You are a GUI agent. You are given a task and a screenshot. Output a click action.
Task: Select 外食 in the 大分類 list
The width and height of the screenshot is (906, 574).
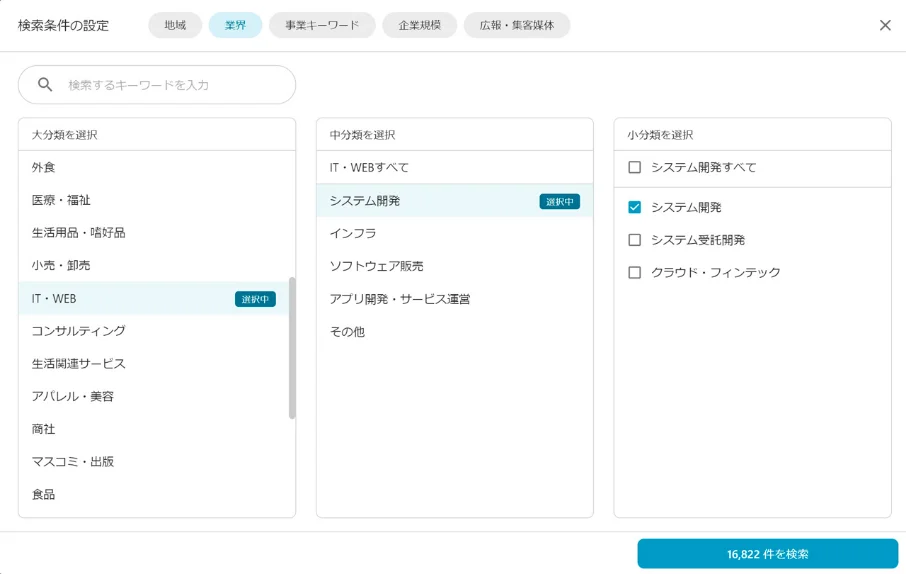(x=154, y=168)
